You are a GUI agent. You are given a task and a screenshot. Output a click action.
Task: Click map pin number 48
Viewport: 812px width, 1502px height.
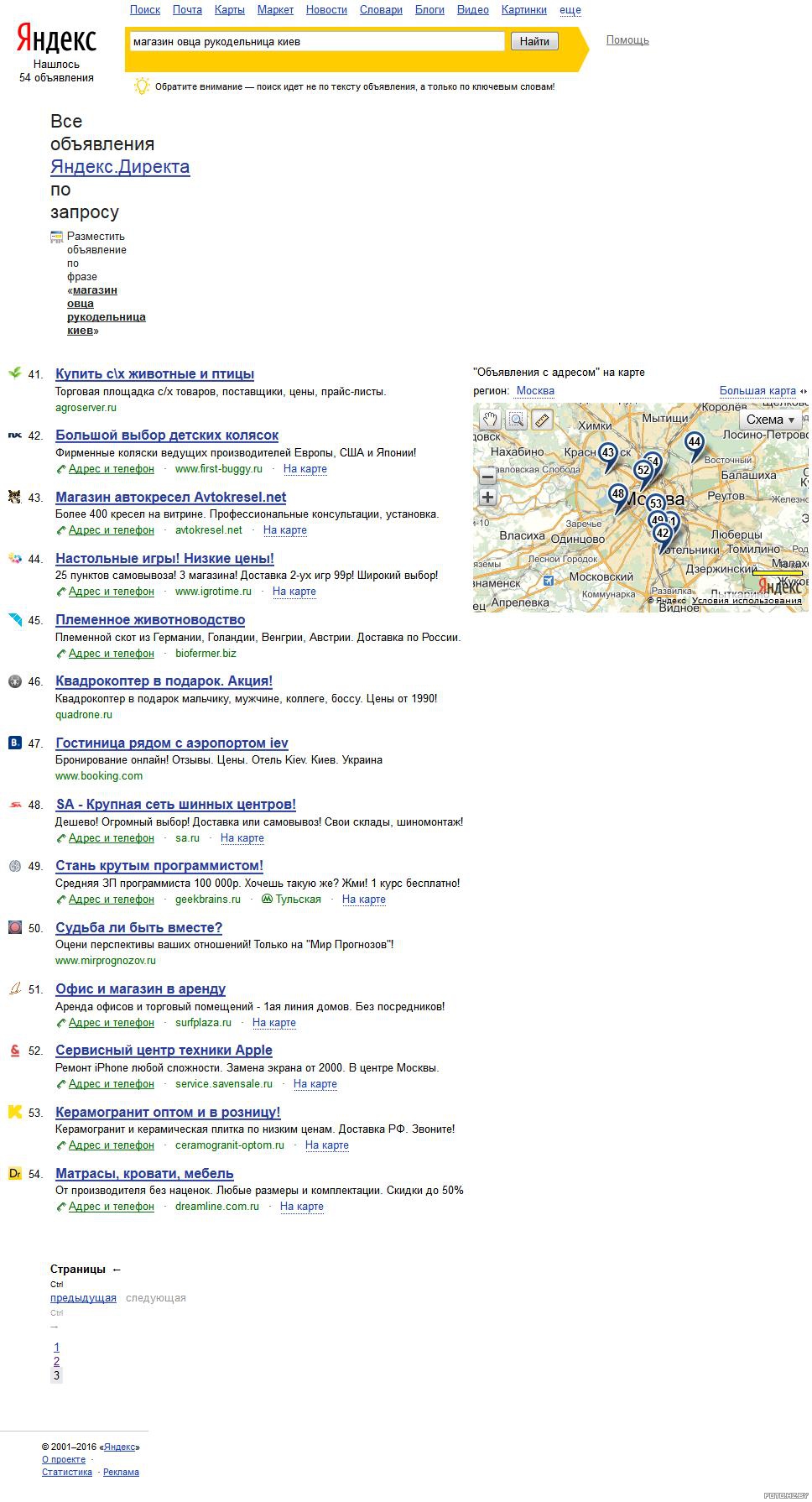pyautogui.click(x=618, y=494)
